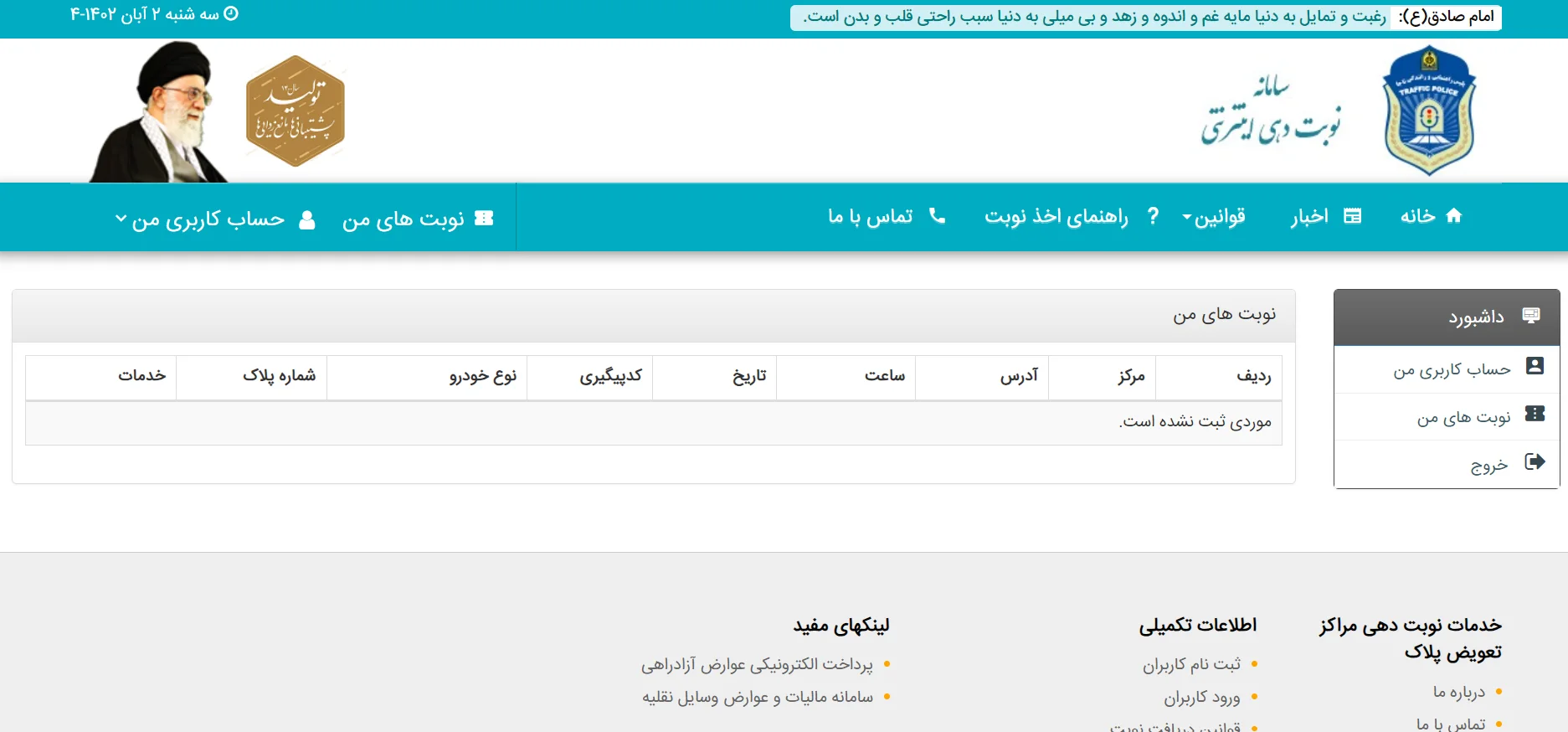Viewport: 1568px width, 732px height.
Task: Click the question mark icon for راهنمای اخذ نوبت
Action: [1153, 216]
